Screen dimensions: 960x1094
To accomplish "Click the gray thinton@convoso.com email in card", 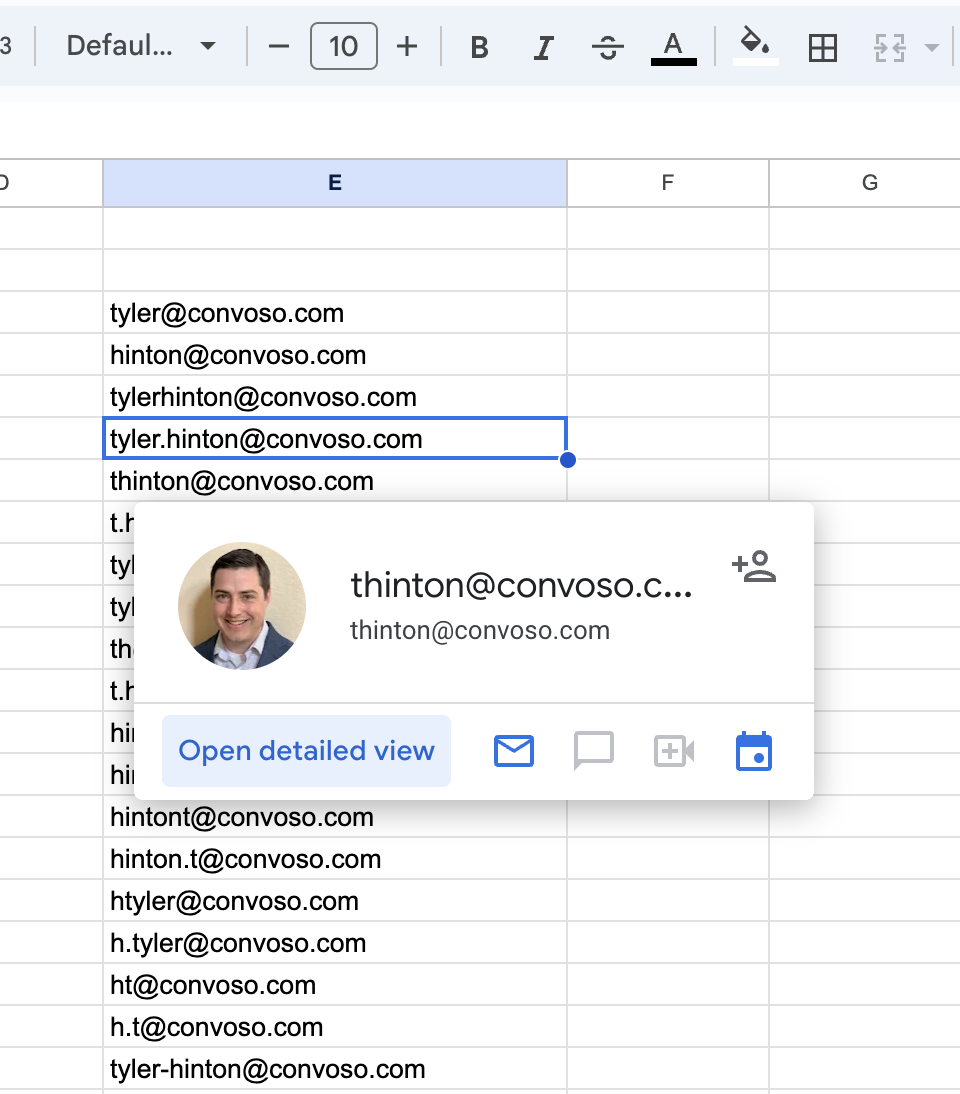I will tap(480, 631).
